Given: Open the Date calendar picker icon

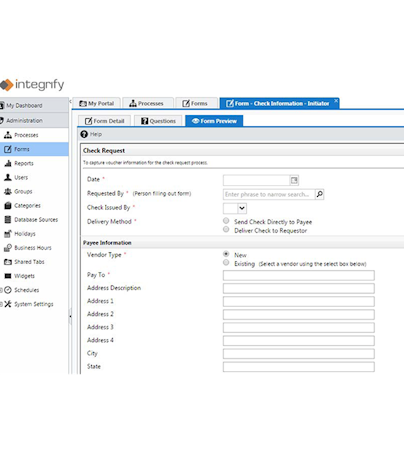Looking at the screenshot, I should [294, 180].
